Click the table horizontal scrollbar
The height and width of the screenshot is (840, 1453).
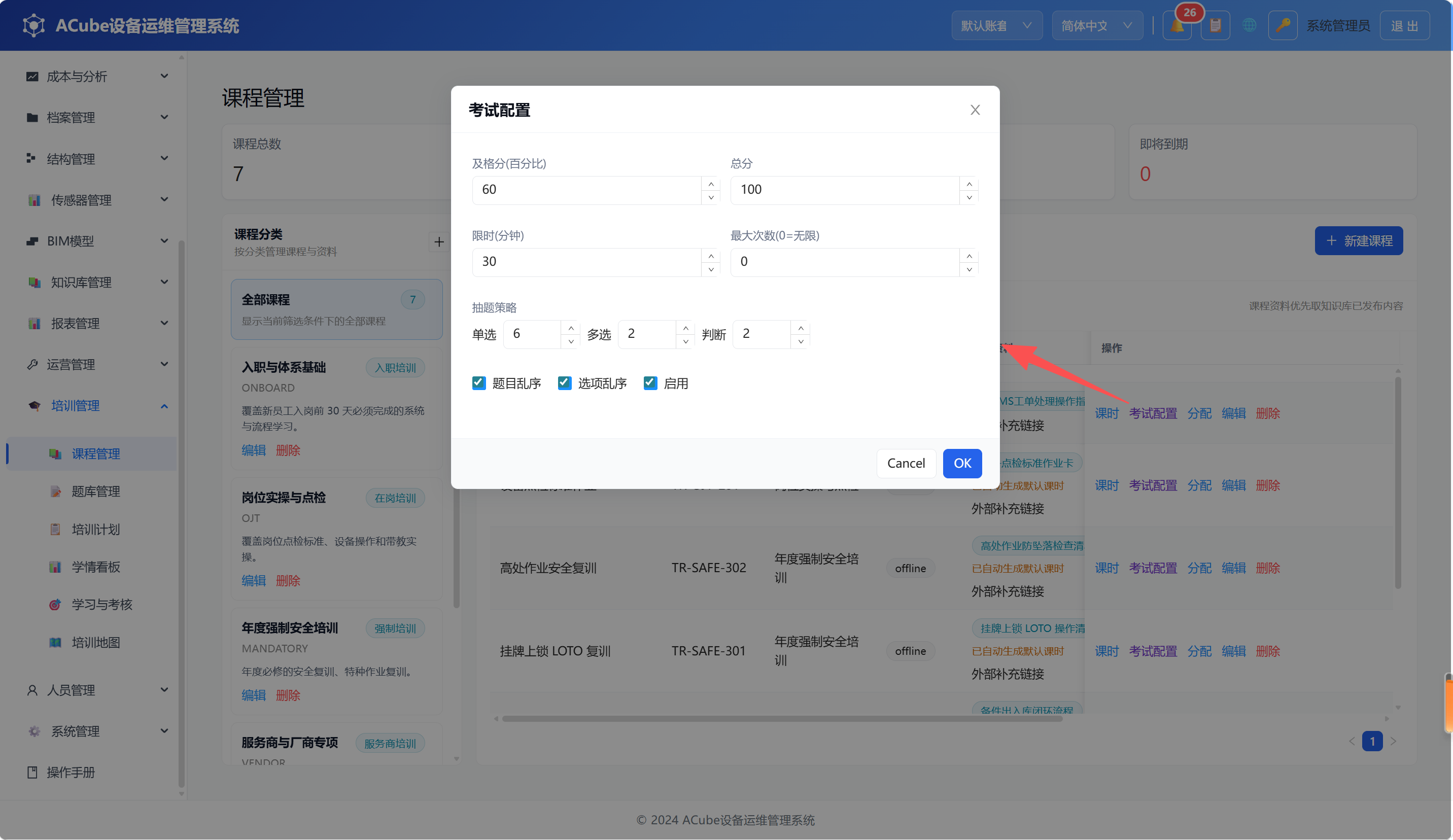(x=782, y=719)
